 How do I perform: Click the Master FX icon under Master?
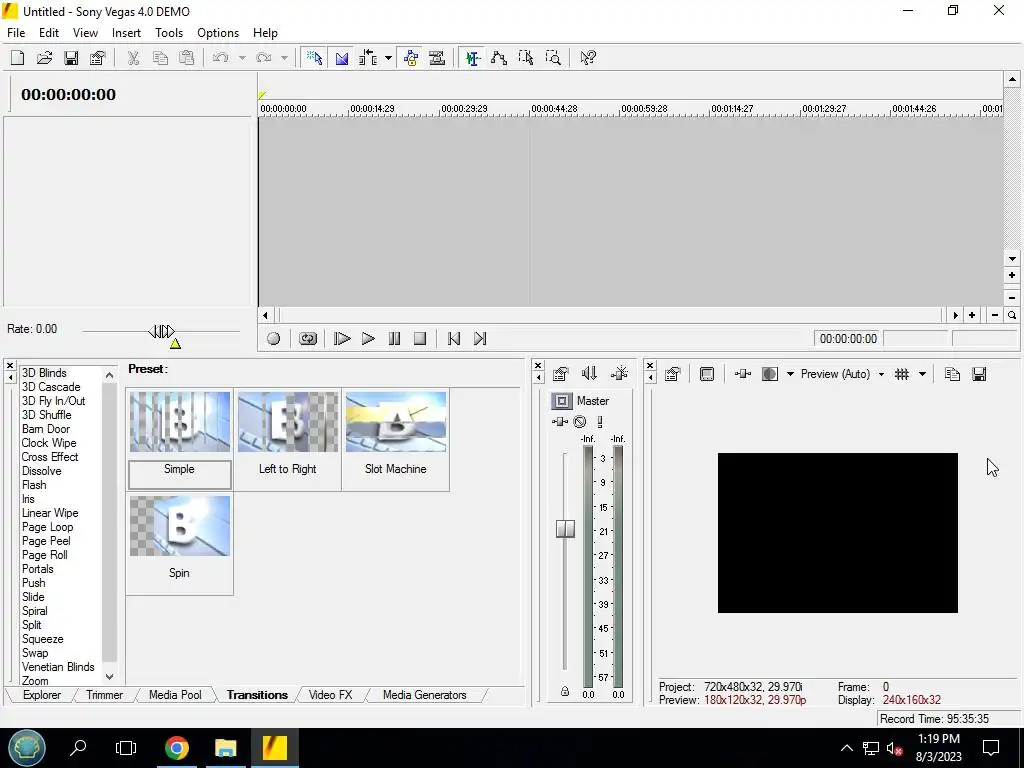(560, 422)
